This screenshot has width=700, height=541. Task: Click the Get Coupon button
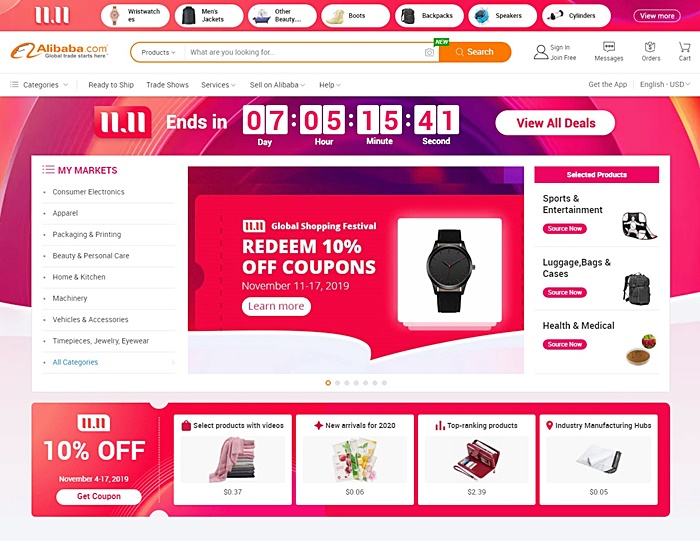(x=99, y=496)
